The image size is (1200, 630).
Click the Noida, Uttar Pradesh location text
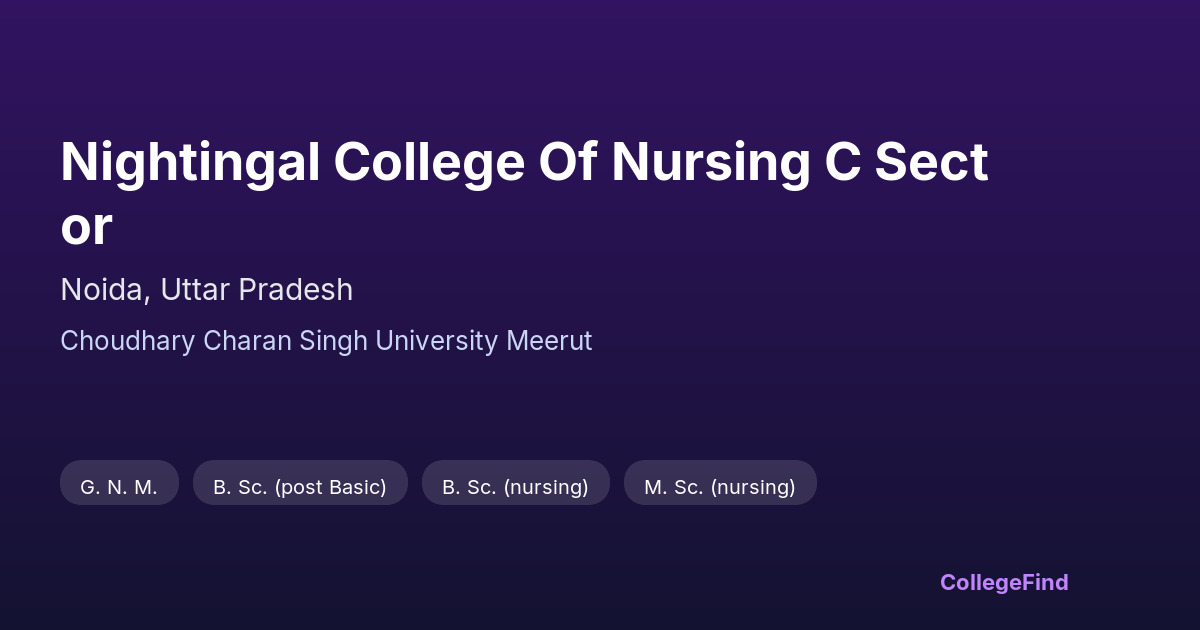206,290
